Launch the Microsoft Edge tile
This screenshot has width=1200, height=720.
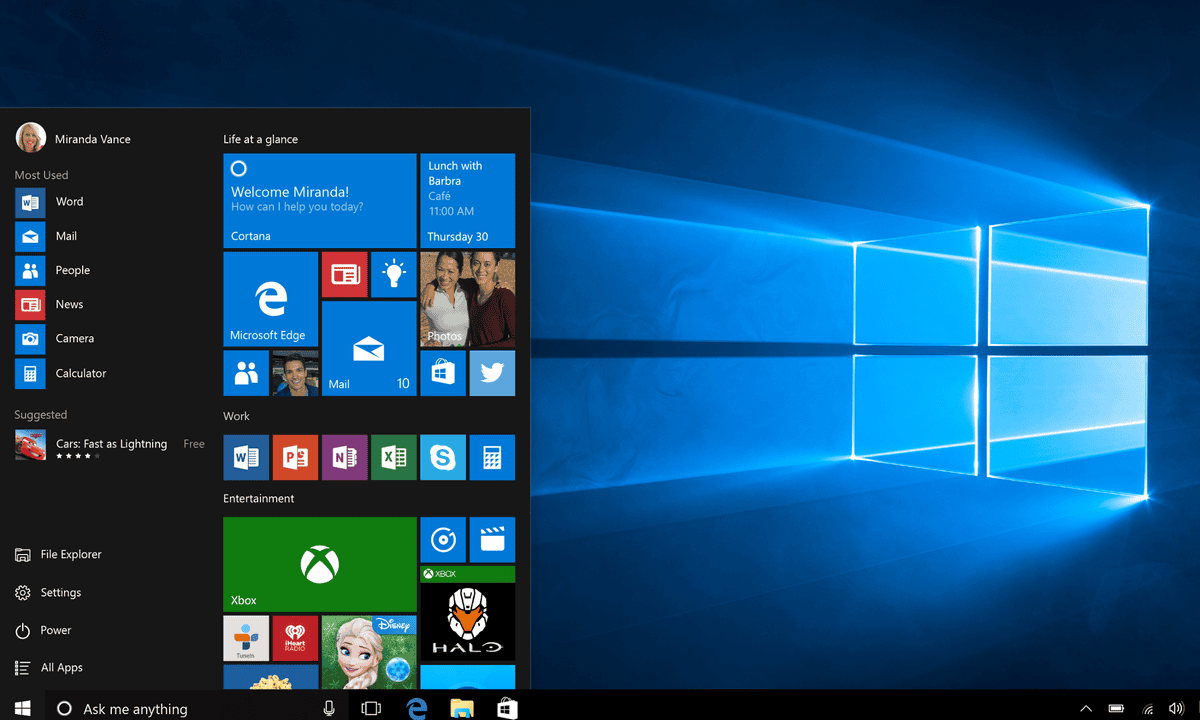(270, 298)
